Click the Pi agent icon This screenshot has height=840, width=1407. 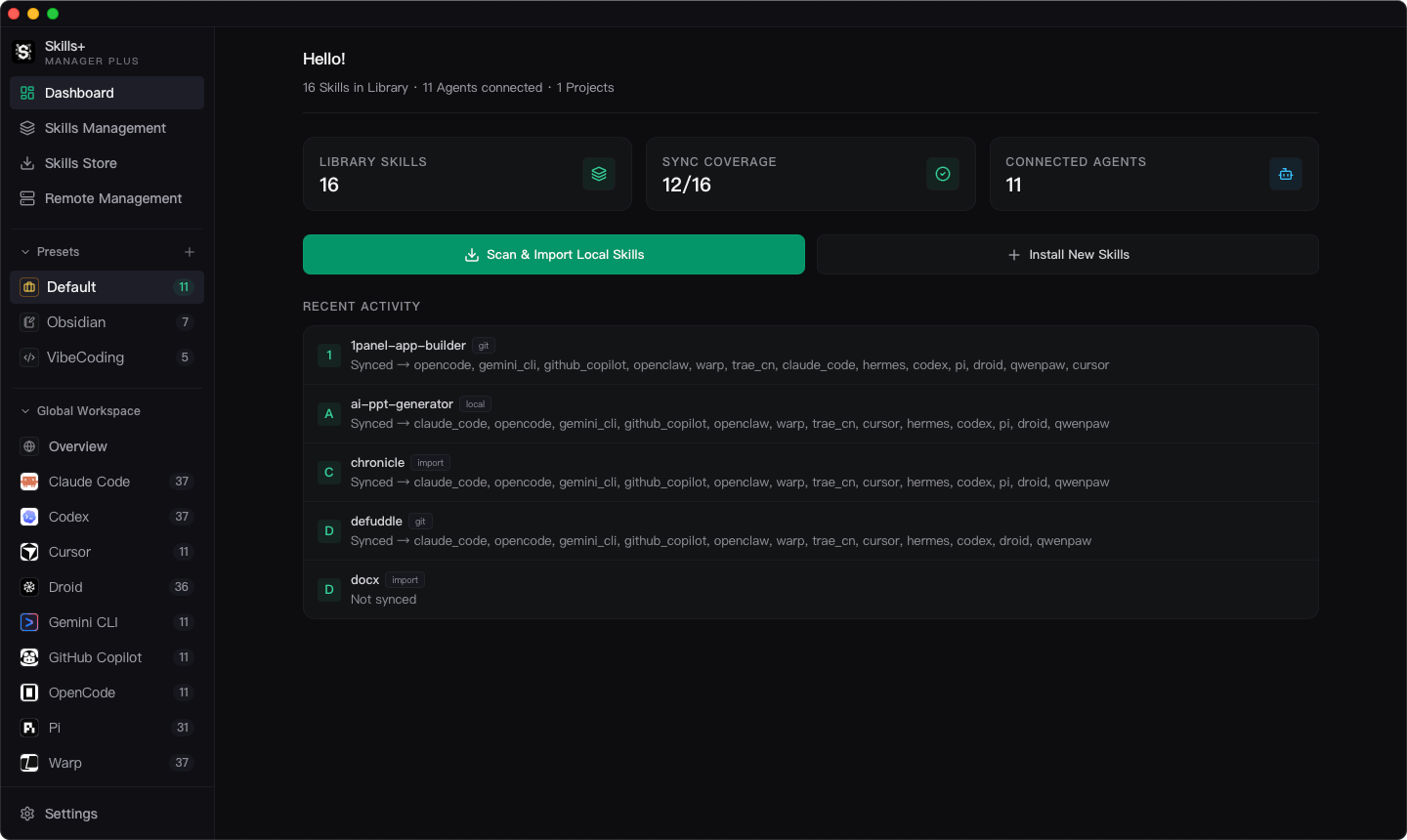[x=29, y=728]
